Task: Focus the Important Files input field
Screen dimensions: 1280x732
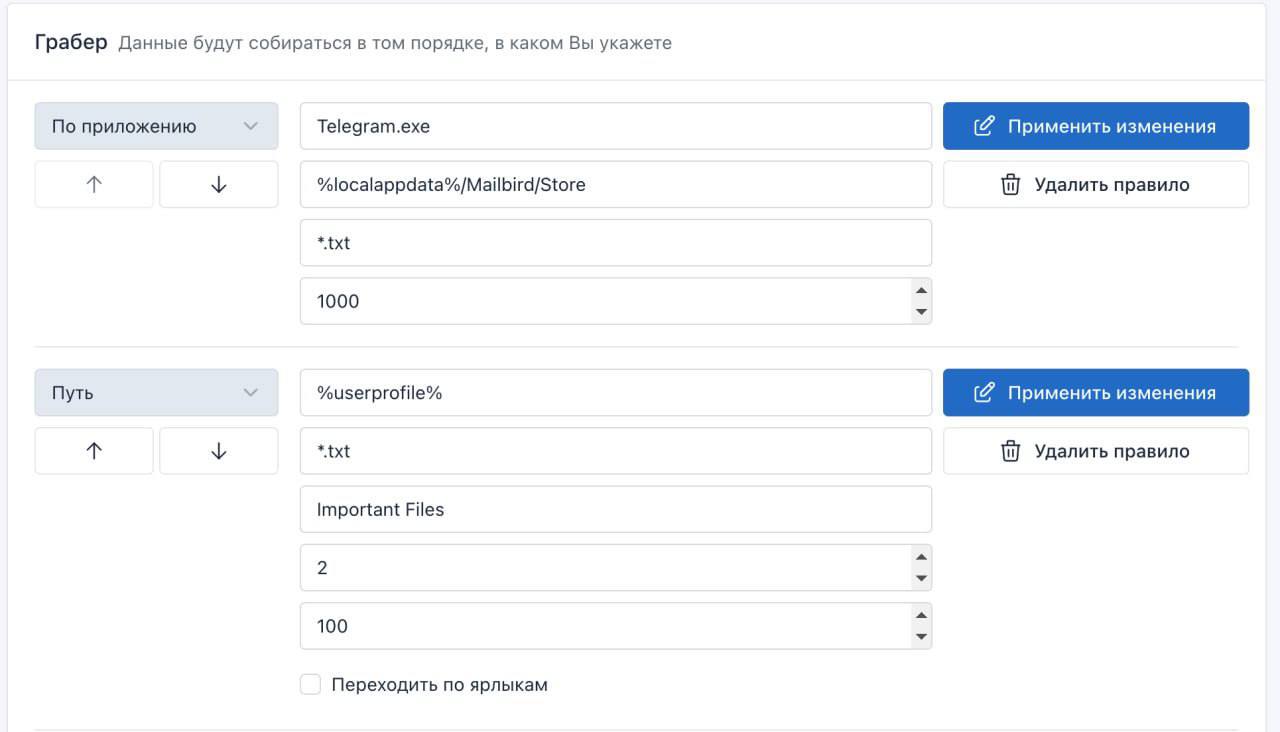Action: [615, 509]
